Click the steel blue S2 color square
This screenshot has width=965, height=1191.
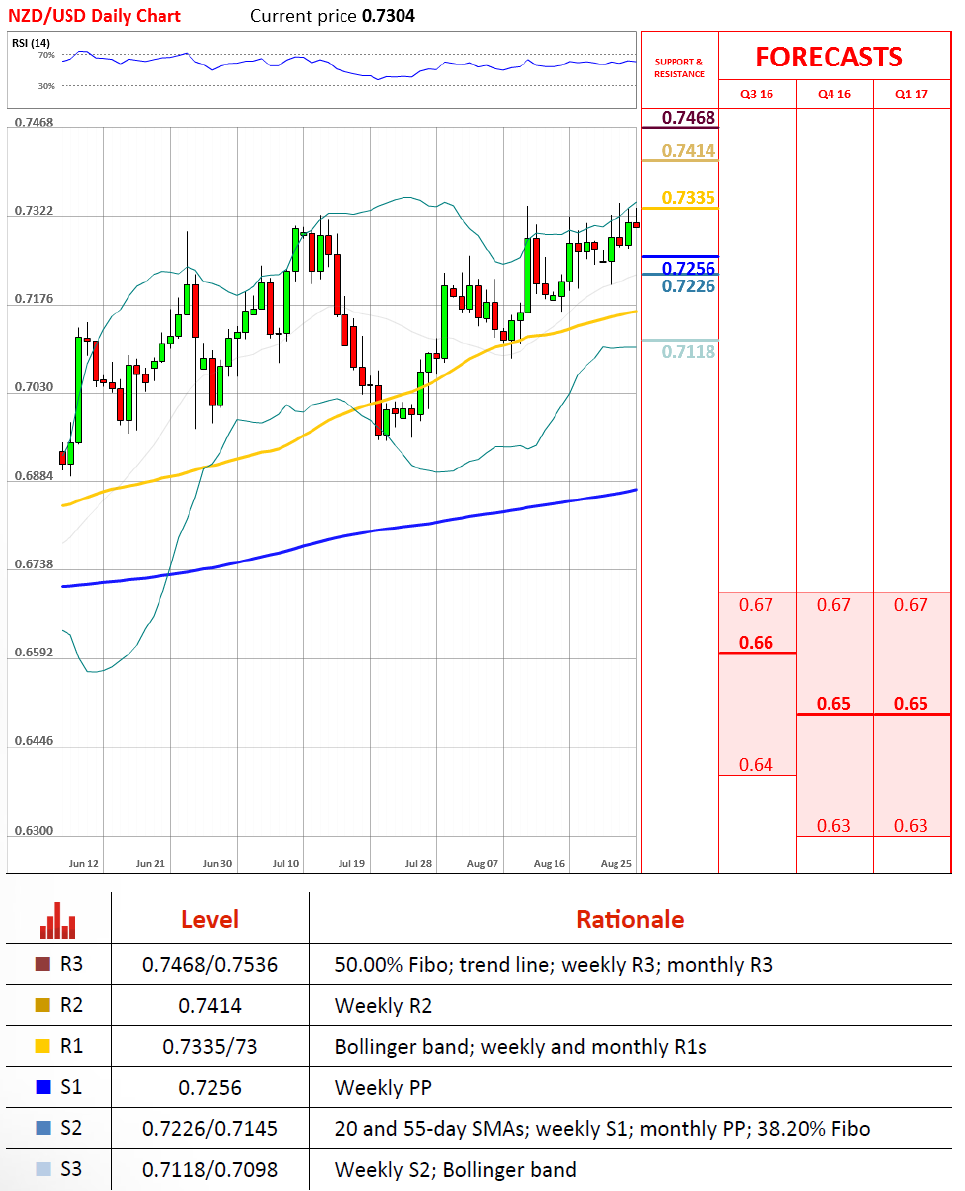click(x=42, y=1129)
